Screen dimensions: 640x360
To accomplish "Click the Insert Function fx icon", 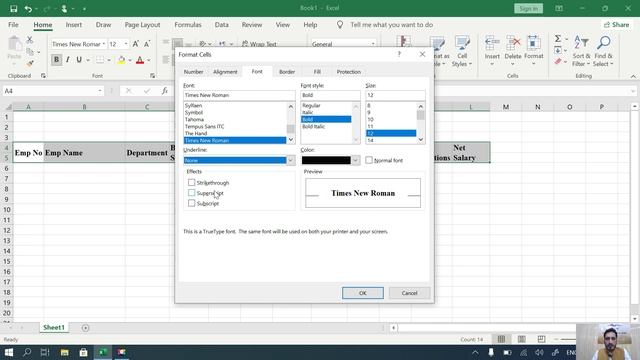I will [x=164, y=91].
